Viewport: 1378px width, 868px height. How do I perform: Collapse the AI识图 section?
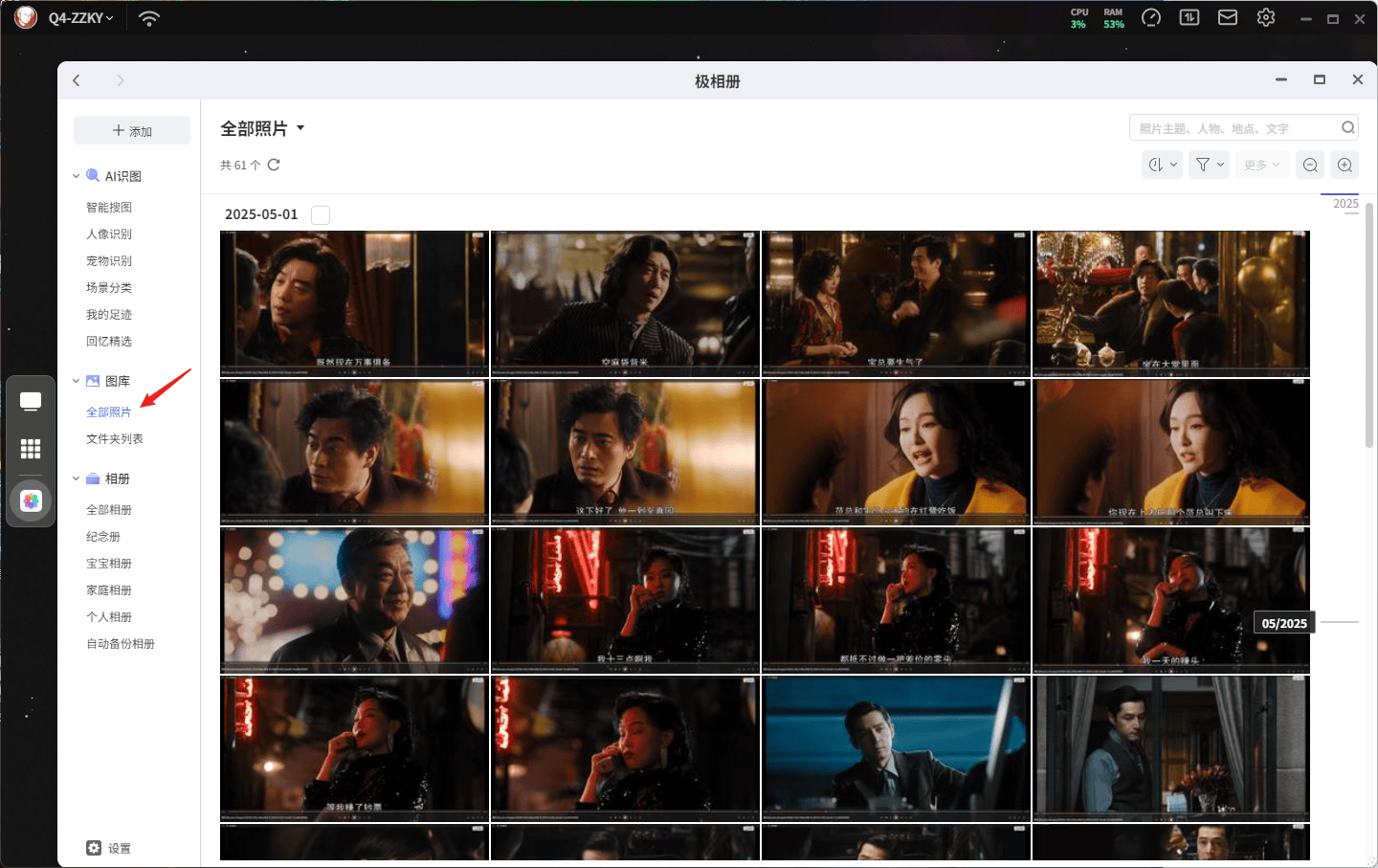(76, 176)
